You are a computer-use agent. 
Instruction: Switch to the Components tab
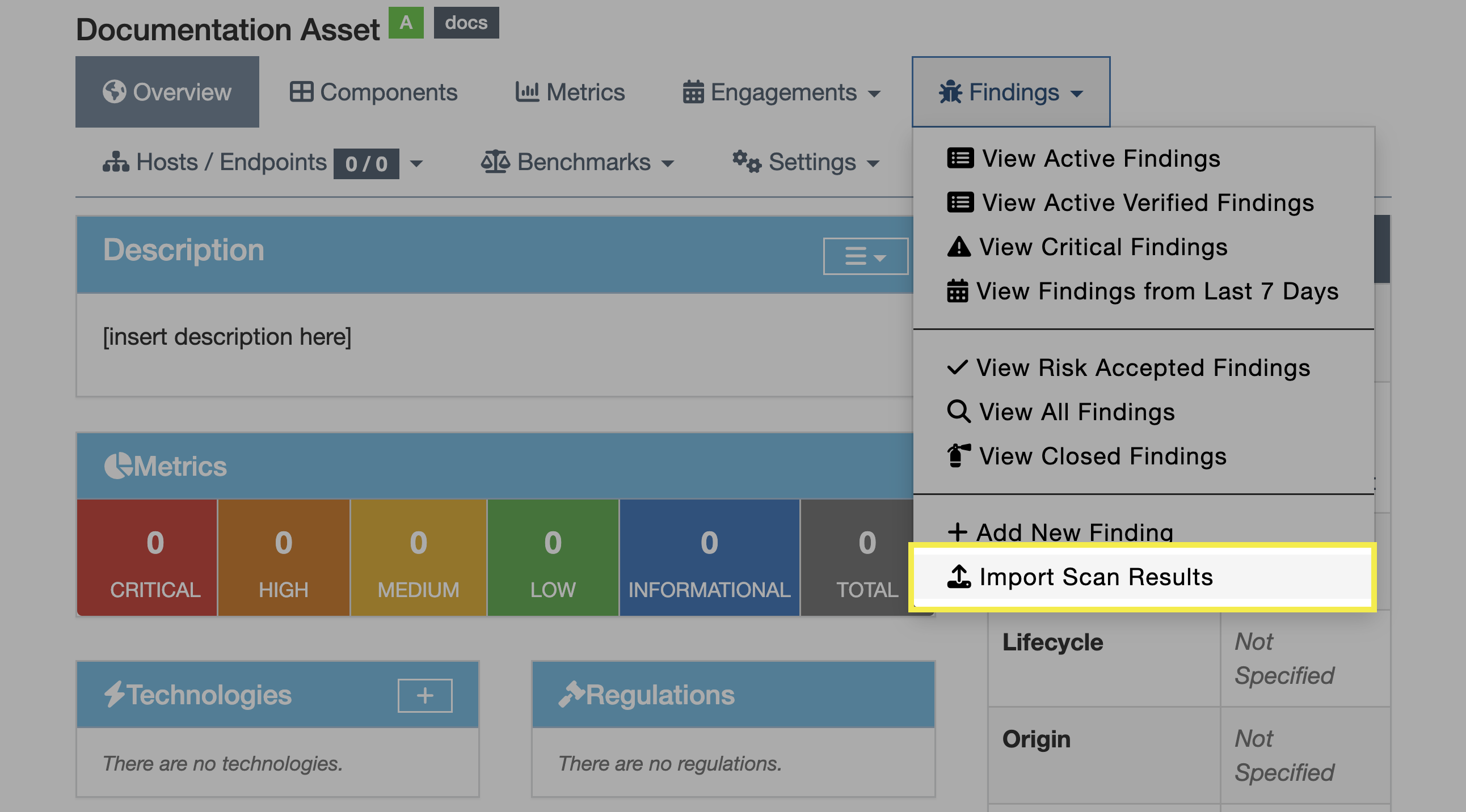click(x=373, y=92)
